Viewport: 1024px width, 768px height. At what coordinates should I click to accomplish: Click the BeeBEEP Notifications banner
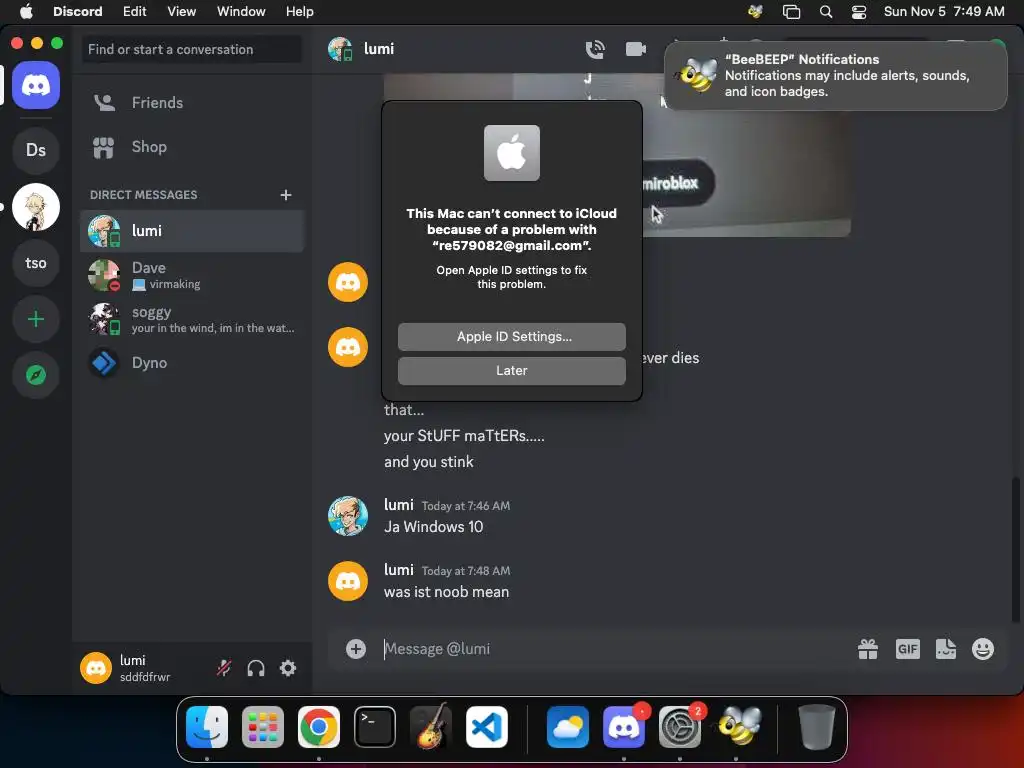tap(836, 75)
